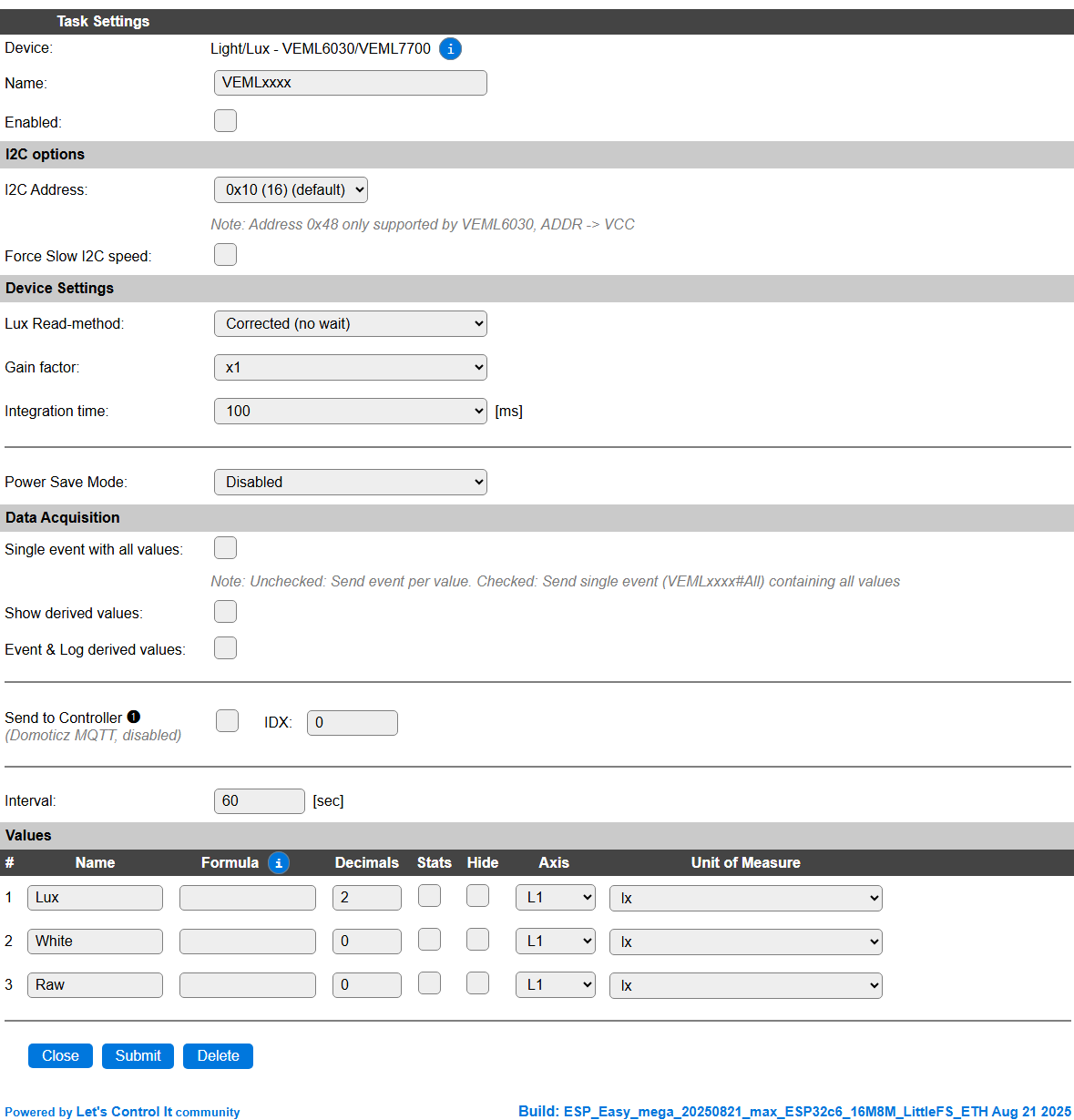
Task: Click the Formula field for Raw row
Action: tap(248, 985)
